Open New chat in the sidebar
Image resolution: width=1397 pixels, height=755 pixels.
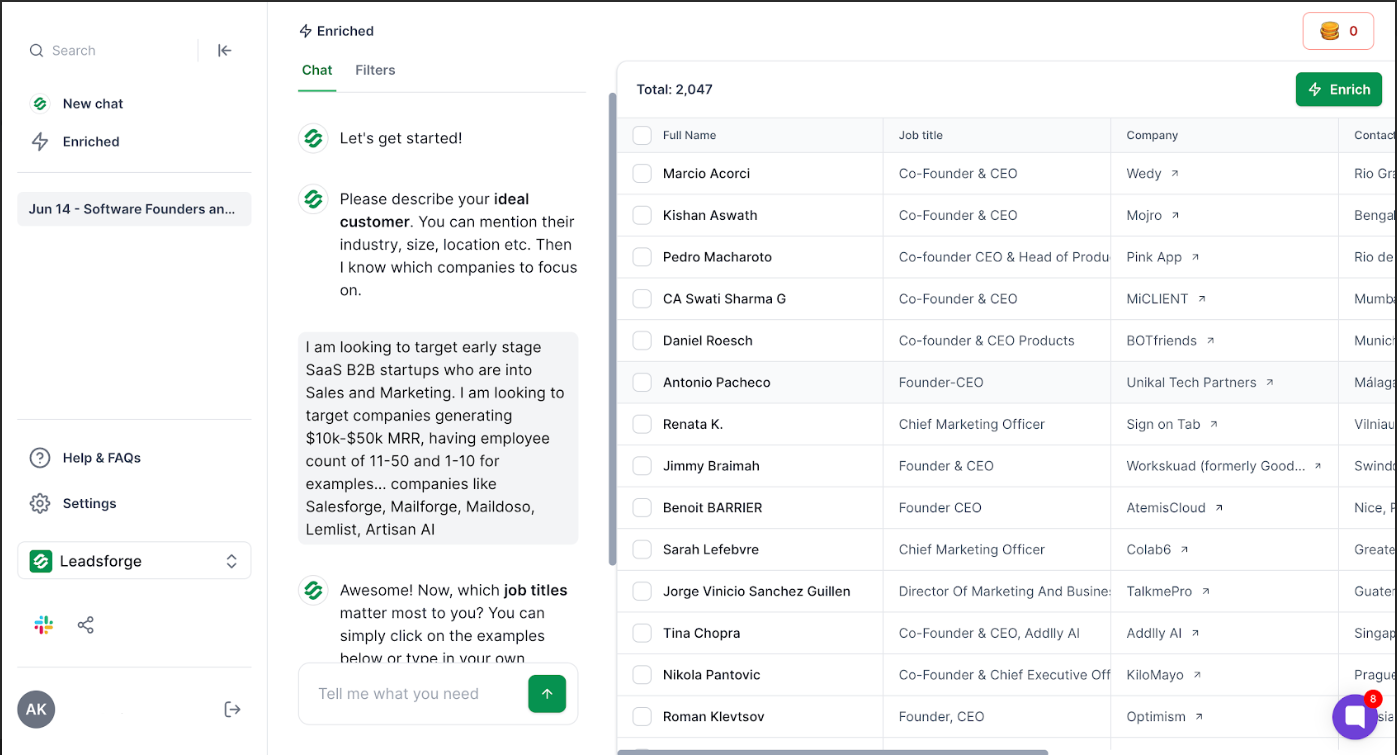[x=93, y=103]
